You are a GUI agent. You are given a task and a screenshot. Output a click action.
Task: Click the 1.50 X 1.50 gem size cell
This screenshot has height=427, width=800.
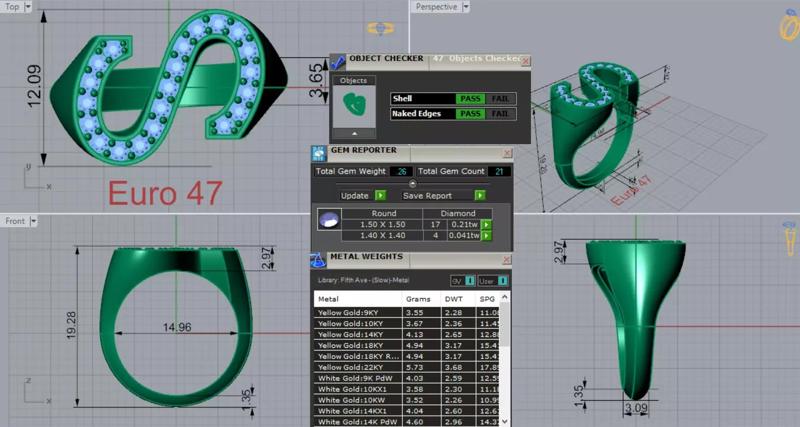click(x=383, y=224)
